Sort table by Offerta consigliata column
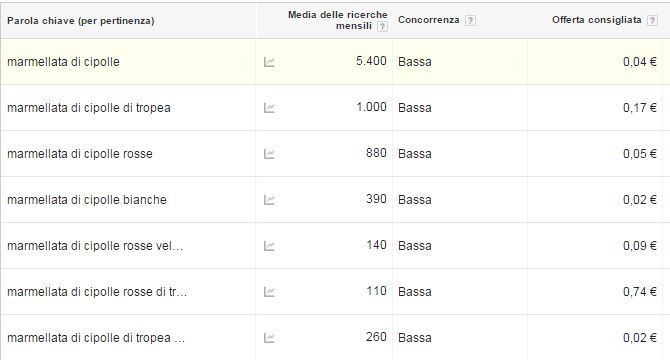Screen dimensions: 670x360 597,20
